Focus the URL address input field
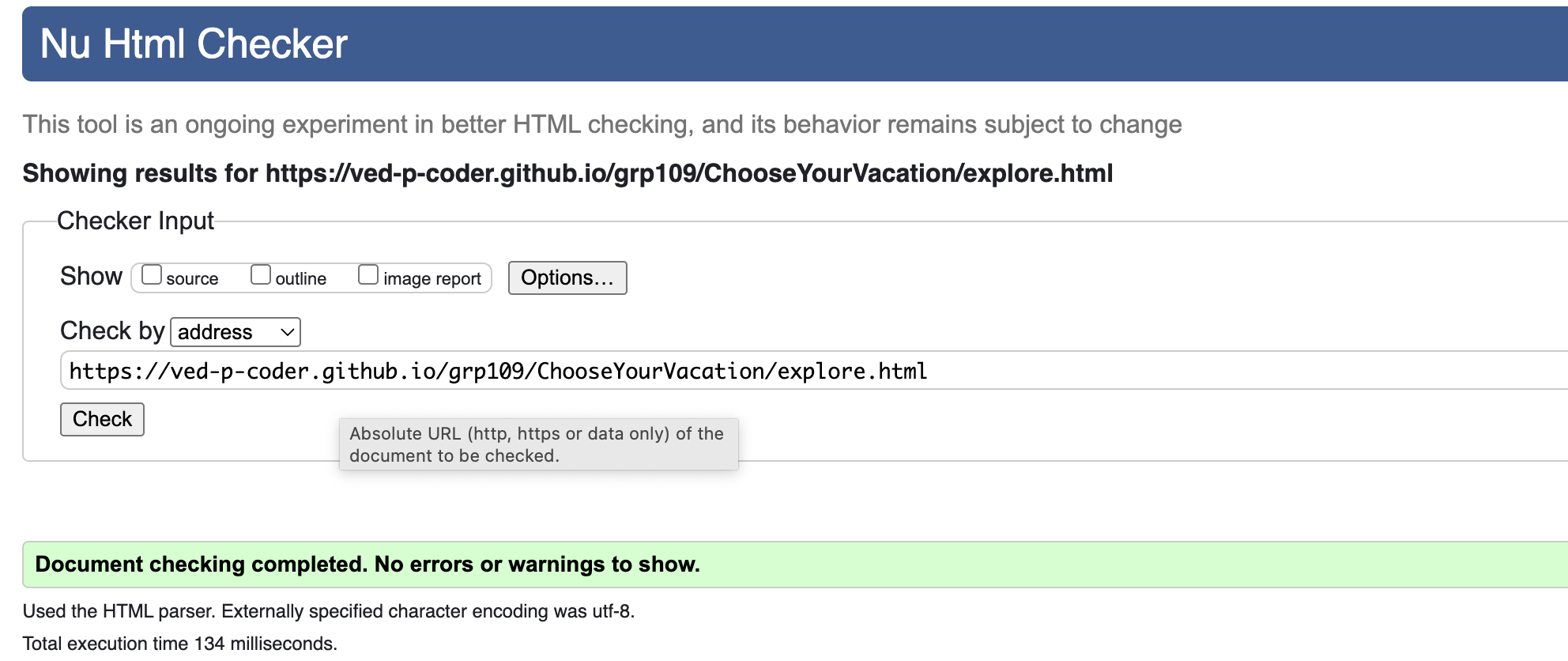The image size is (1568, 661). tap(814, 371)
